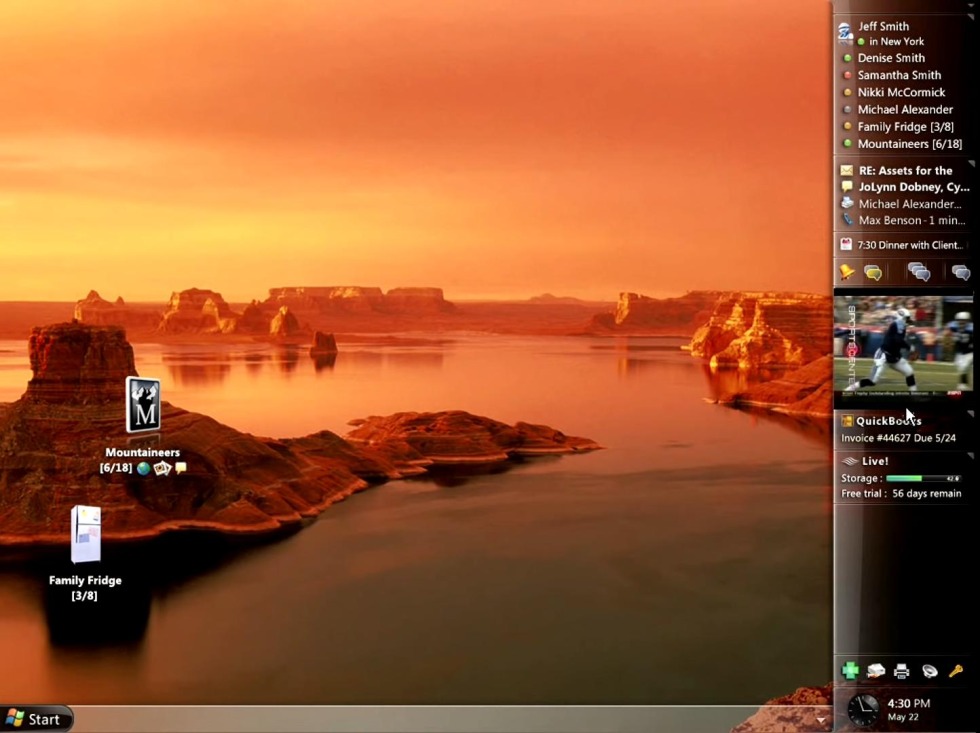
Task: Click the gold key security icon
Action: (x=955, y=670)
